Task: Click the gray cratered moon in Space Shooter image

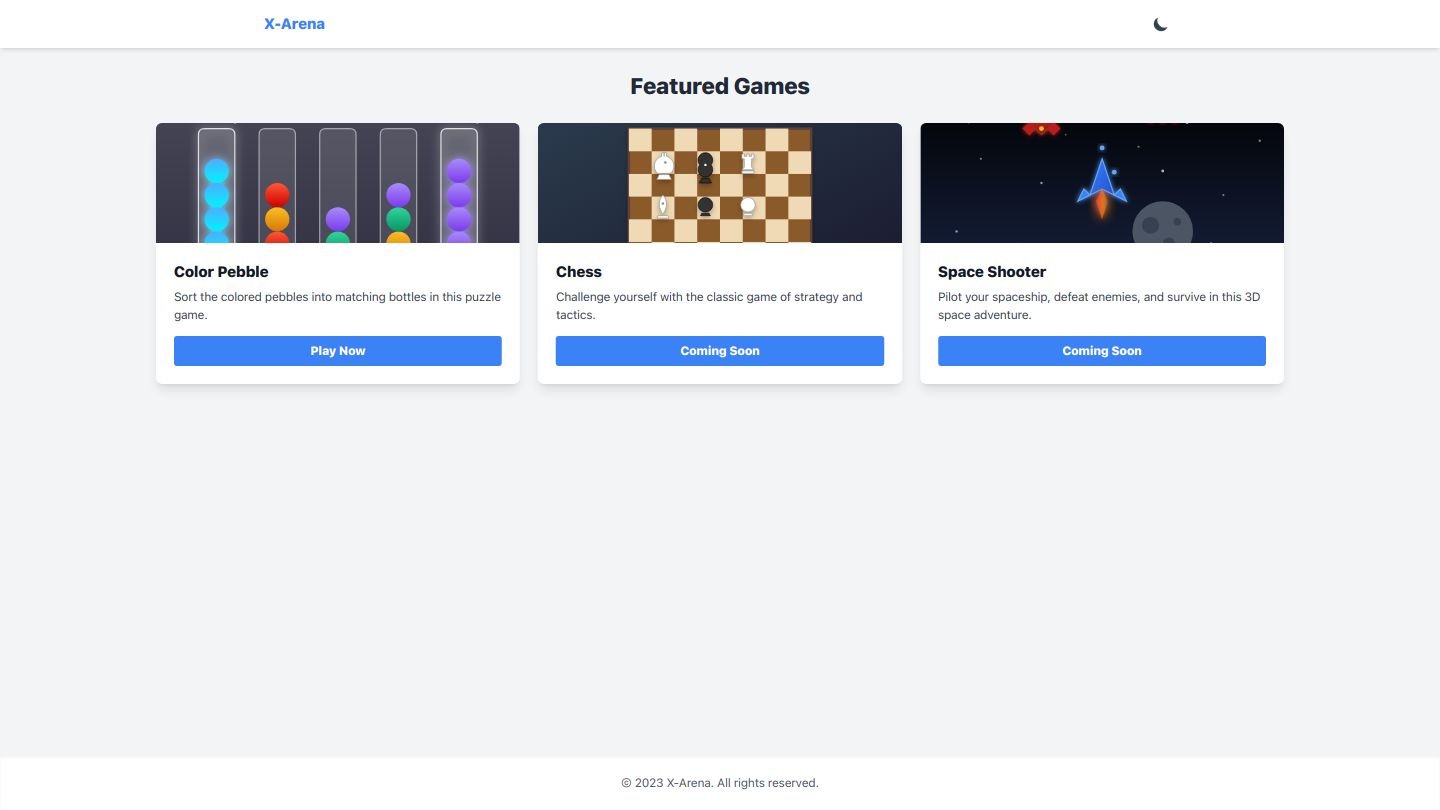Action: click(x=1161, y=225)
